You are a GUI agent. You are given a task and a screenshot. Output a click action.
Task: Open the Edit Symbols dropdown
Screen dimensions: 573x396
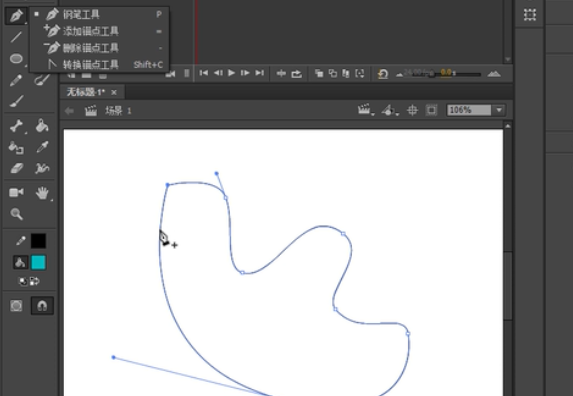point(390,110)
